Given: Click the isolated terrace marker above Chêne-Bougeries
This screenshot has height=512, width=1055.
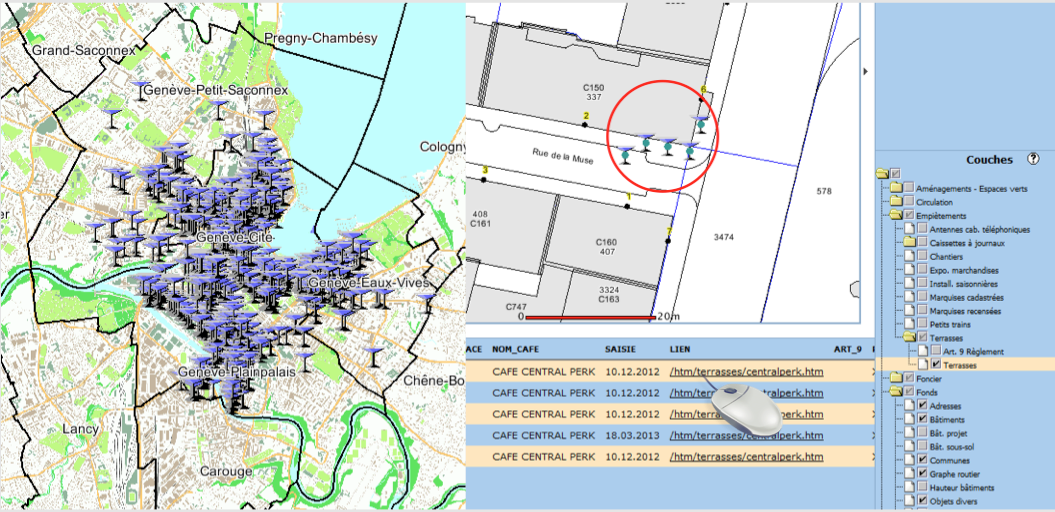Looking at the screenshot, I should pyautogui.click(x=375, y=355).
